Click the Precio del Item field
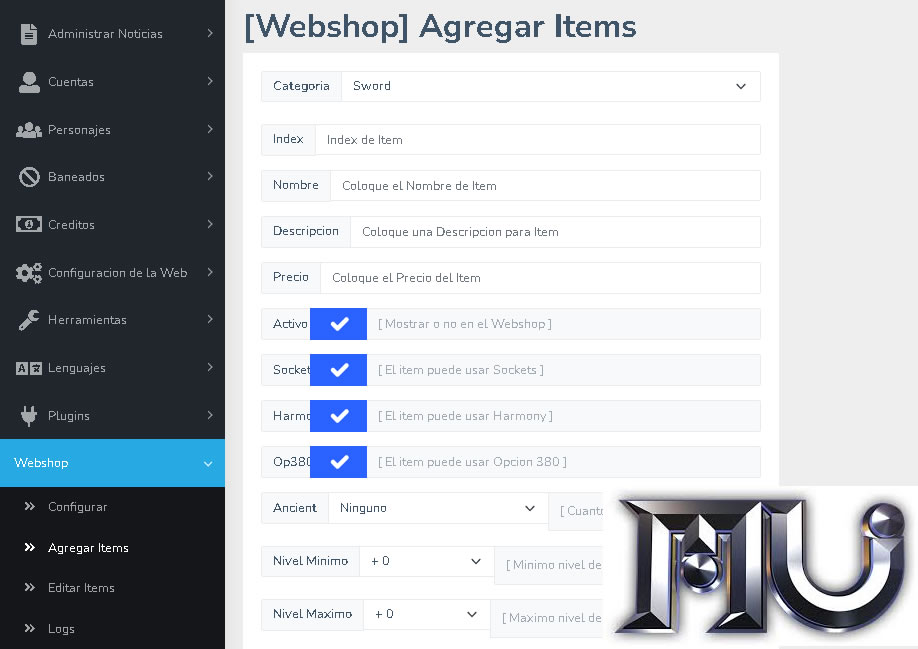 tap(540, 278)
